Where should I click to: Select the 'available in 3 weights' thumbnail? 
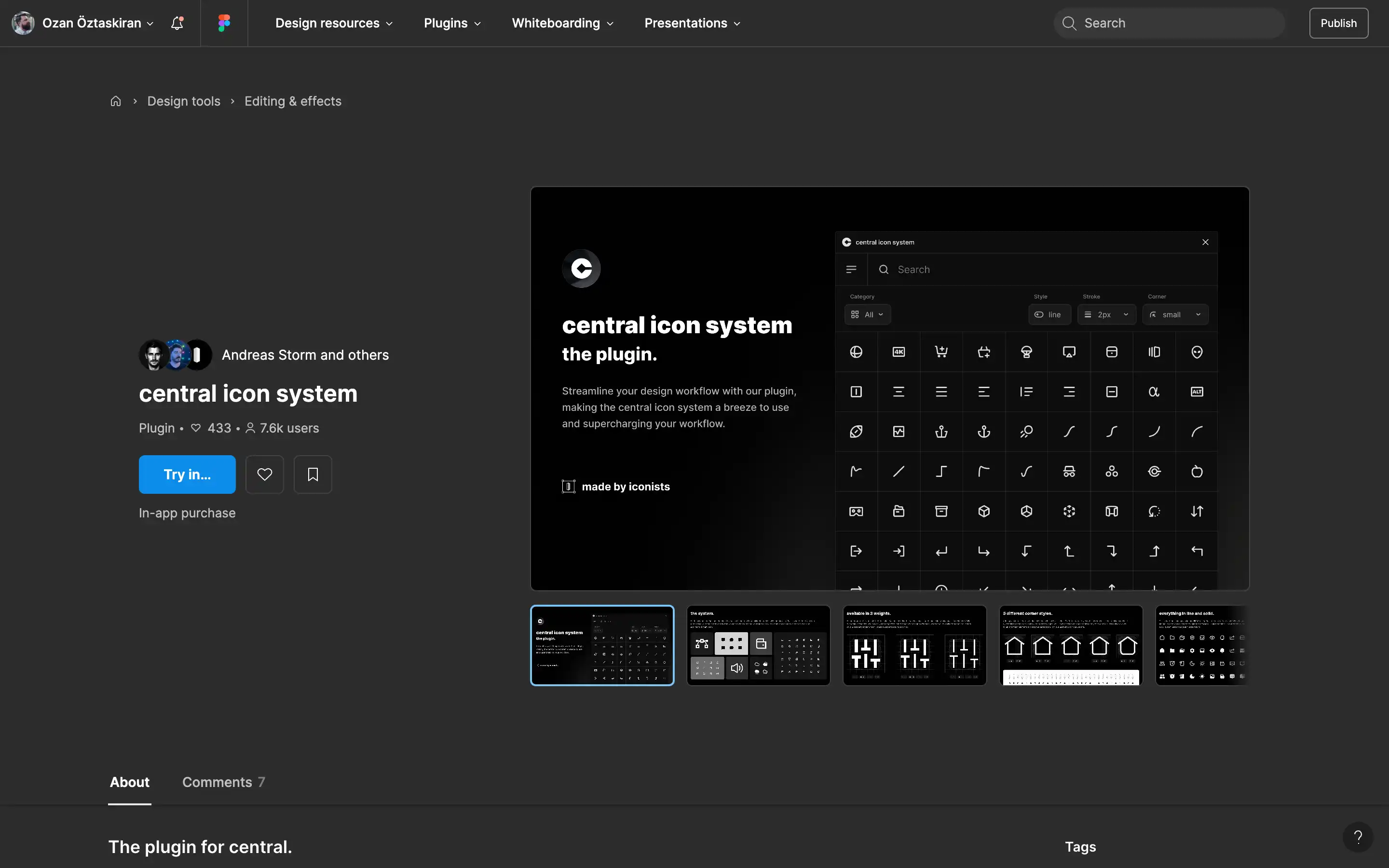[x=914, y=645]
